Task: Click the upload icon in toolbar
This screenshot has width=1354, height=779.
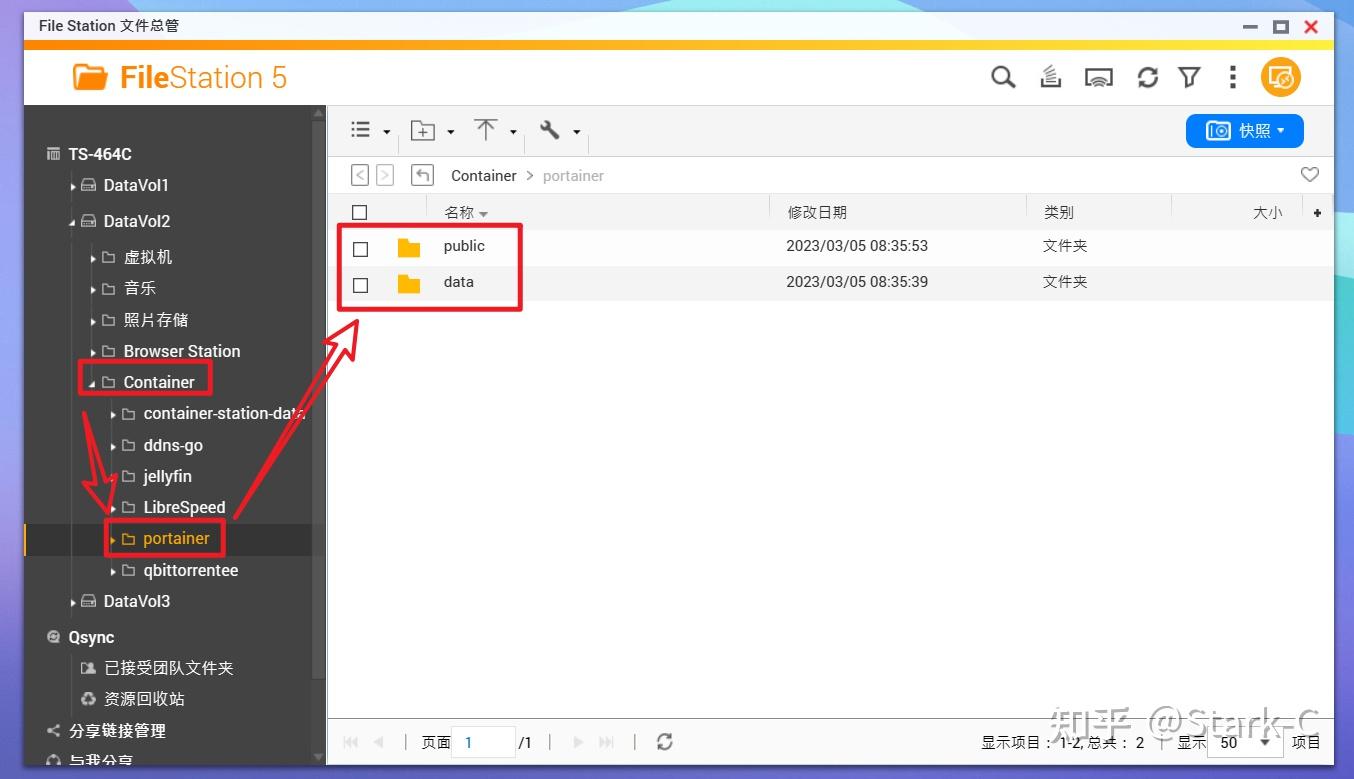Action: [486, 130]
